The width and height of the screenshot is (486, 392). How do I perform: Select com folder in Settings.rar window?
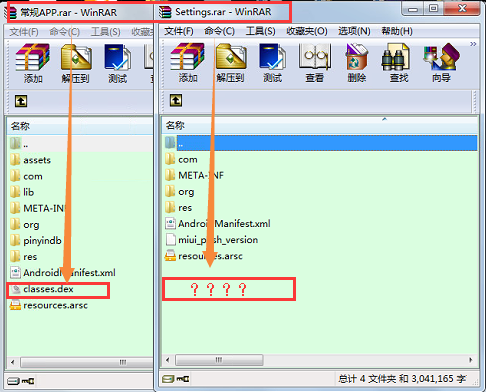(181, 159)
